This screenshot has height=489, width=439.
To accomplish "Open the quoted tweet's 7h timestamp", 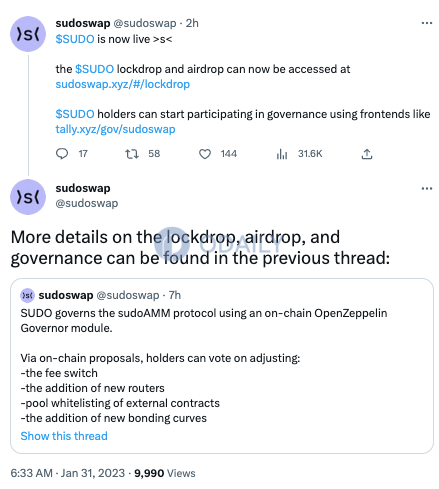I will [x=175, y=295].
